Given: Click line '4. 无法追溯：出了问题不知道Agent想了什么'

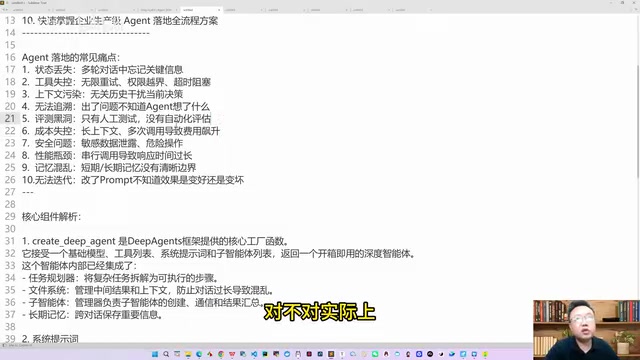Looking at the screenshot, I should click(116, 107).
